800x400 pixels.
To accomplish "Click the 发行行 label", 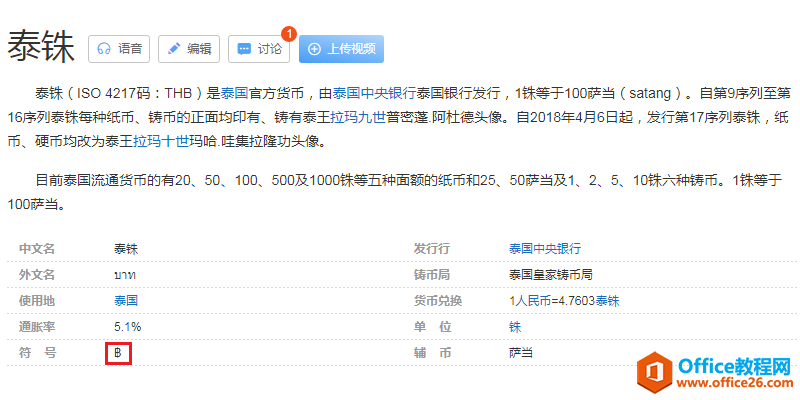I will point(432,248).
